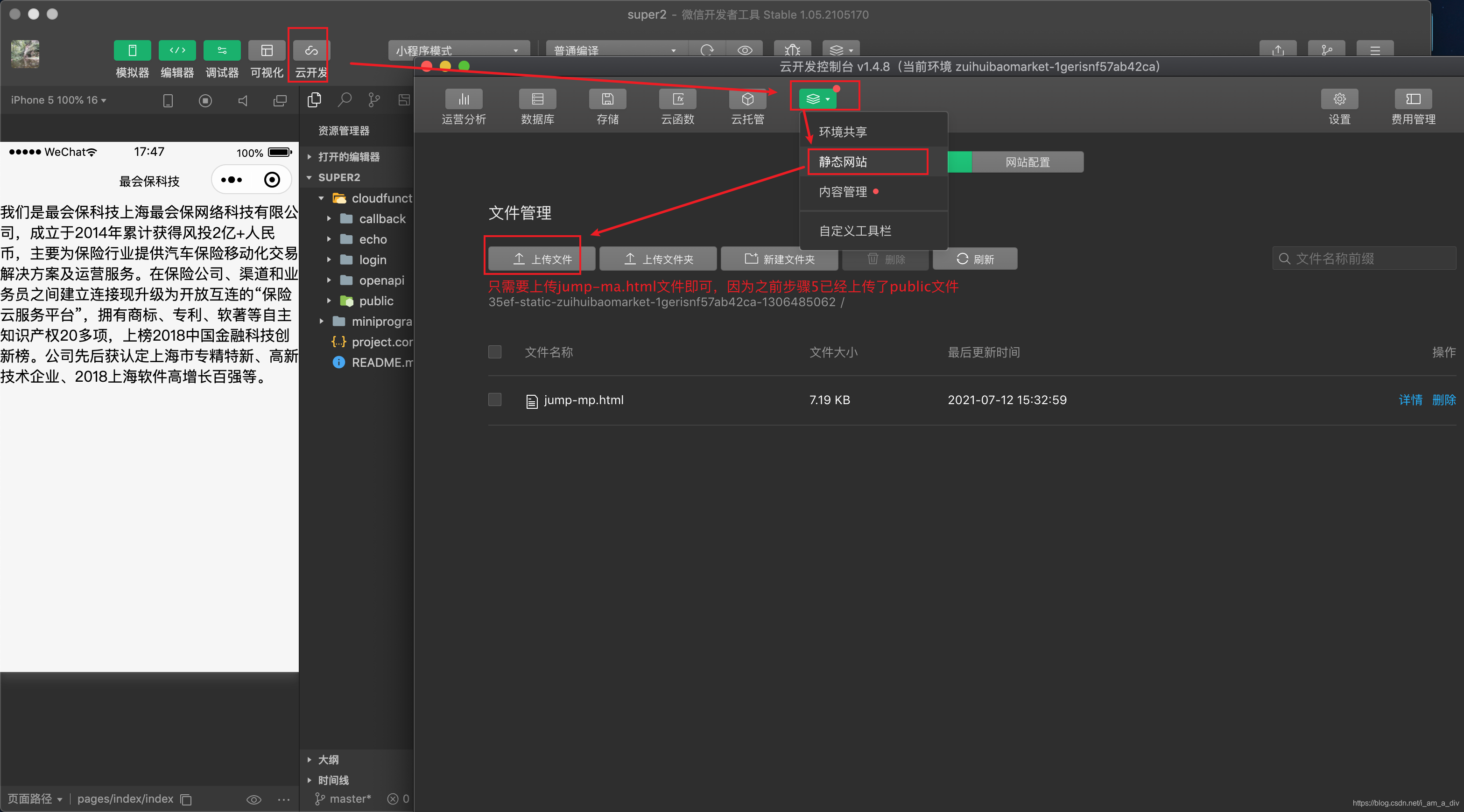Click the record icon in simulator bar
The height and width of the screenshot is (812, 1464).
205,101
